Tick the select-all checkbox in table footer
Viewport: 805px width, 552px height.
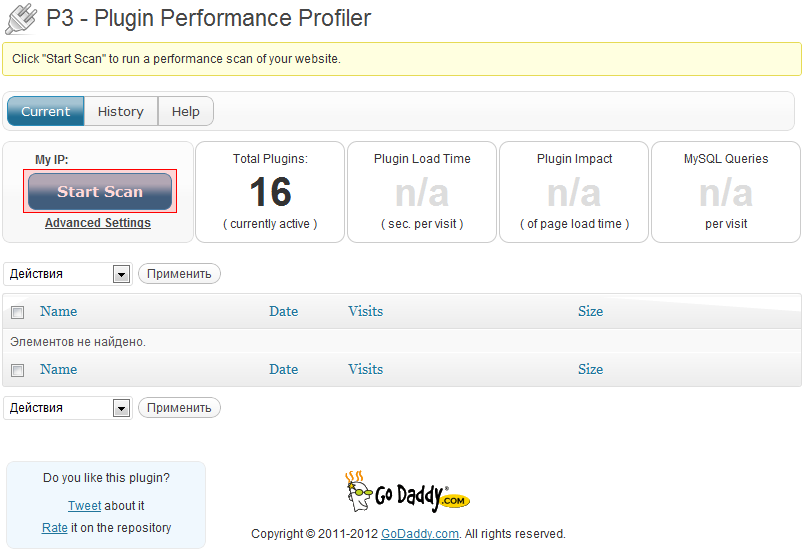[17, 370]
